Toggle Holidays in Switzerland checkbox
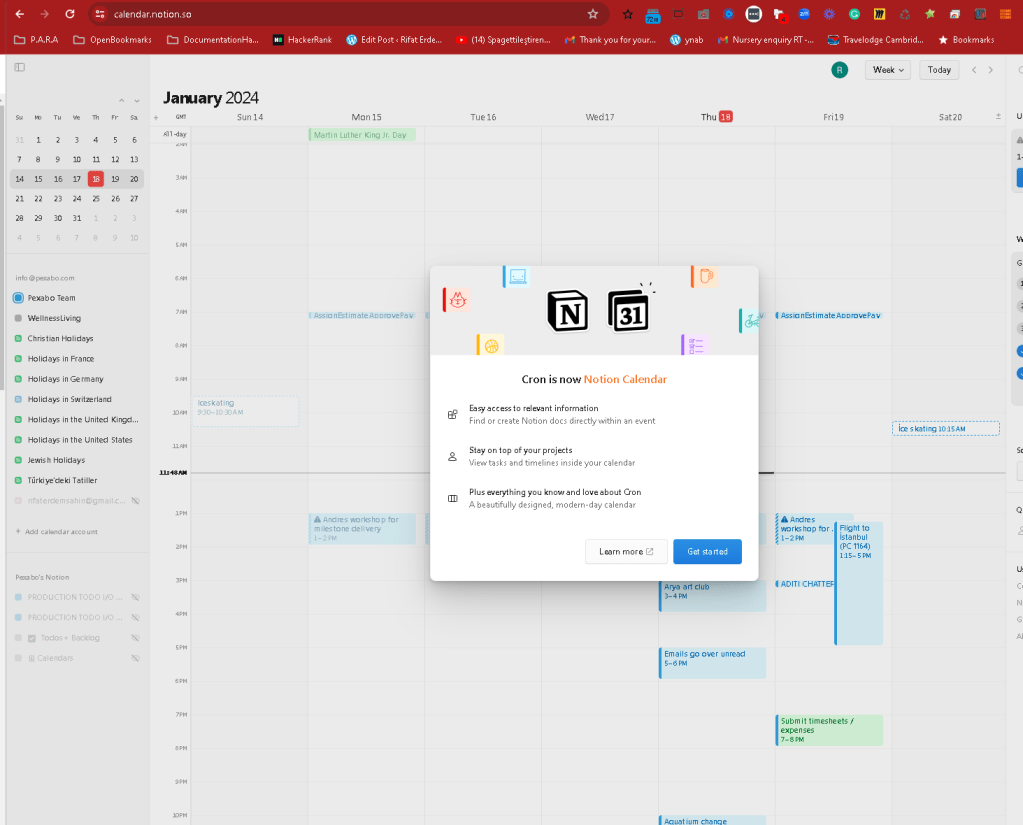This screenshot has width=1023, height=825. point(18,399)
